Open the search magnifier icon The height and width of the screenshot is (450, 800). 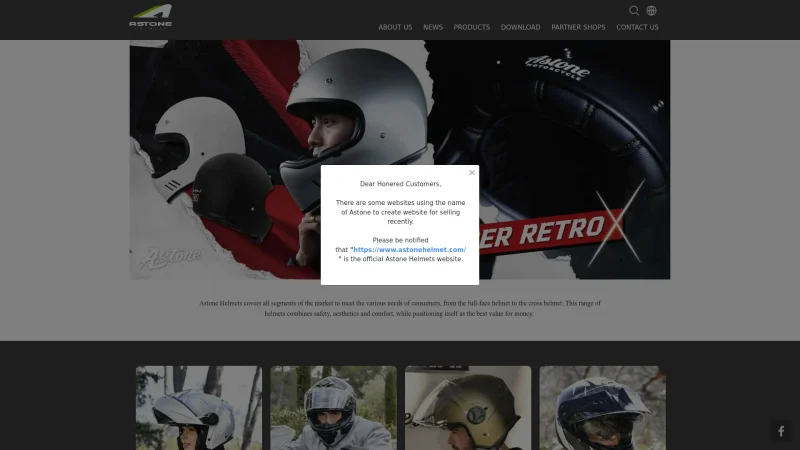(x=634, y=11)
